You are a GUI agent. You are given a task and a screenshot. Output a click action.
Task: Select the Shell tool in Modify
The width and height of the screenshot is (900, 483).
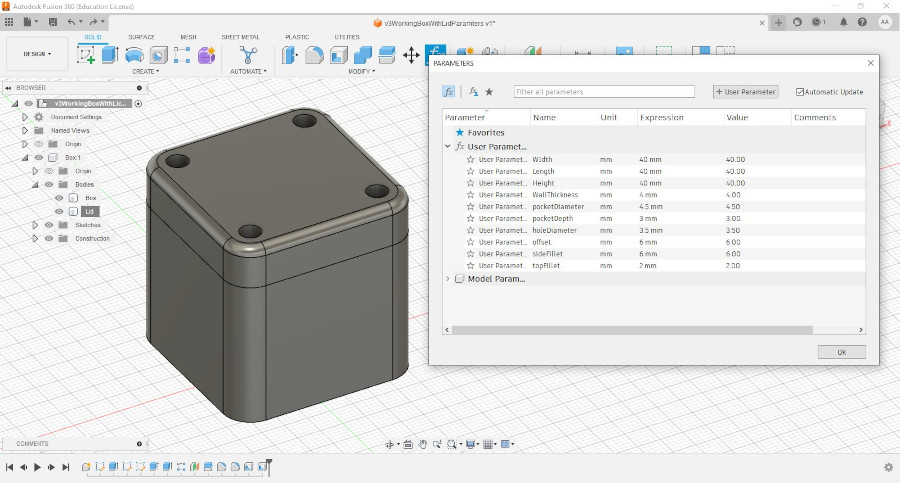[339, 55]
